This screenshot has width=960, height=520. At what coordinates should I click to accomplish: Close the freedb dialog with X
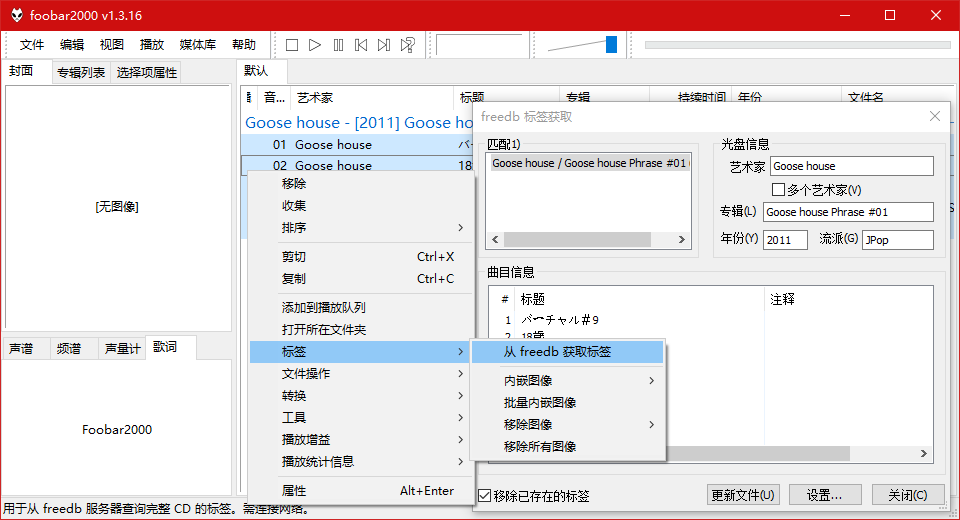coord(935,117)
